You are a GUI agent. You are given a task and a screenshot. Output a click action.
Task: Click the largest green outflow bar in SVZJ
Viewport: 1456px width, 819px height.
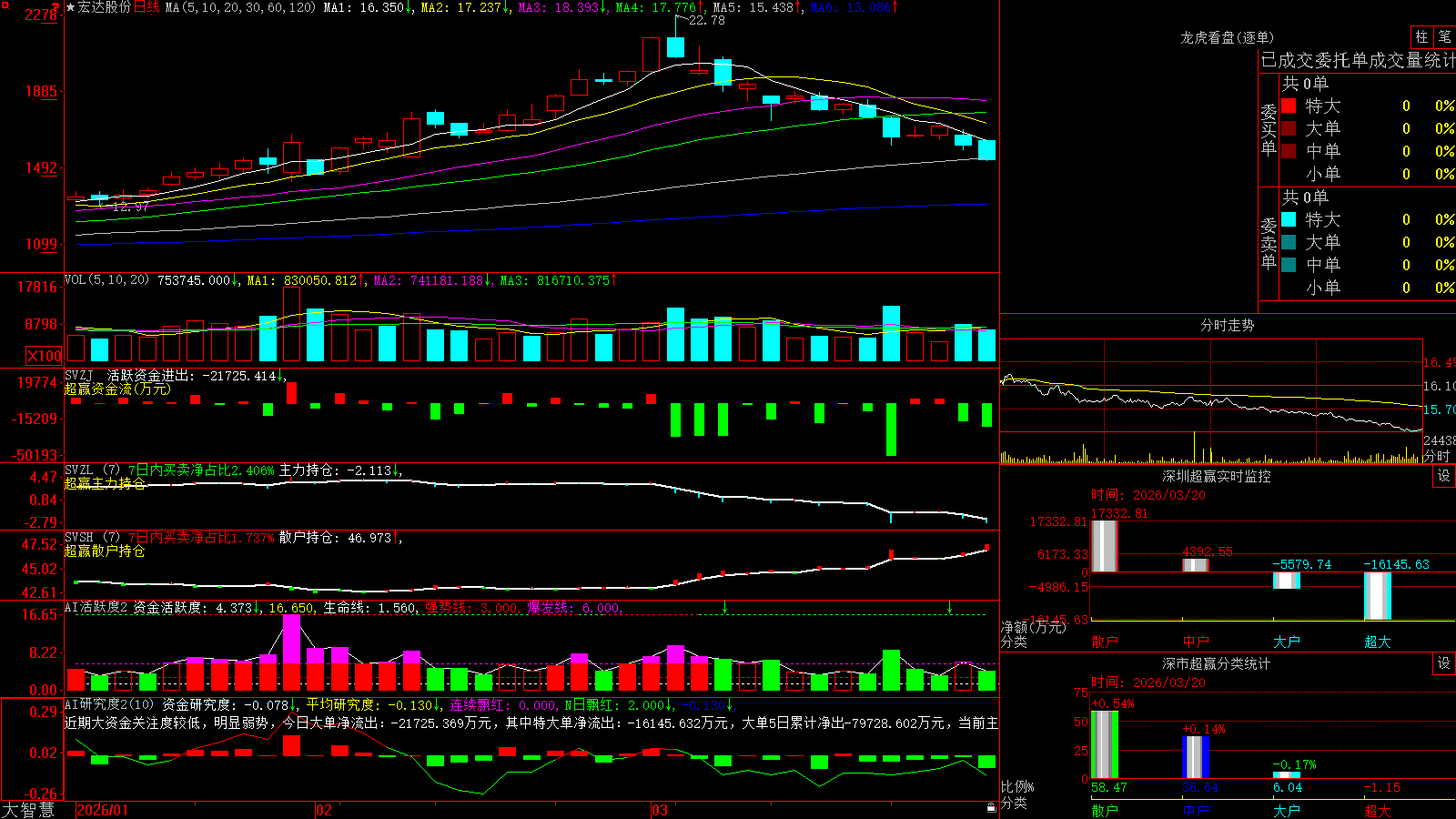891,430
